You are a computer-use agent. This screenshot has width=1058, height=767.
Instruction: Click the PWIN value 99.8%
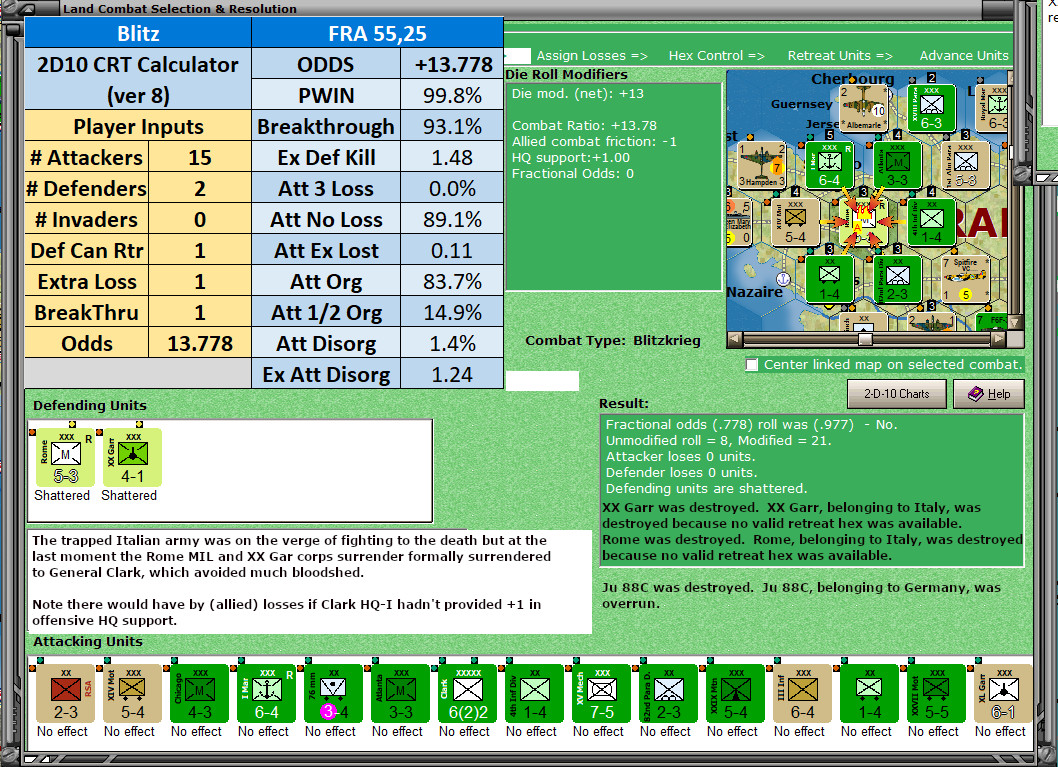[x=452, y=95]
